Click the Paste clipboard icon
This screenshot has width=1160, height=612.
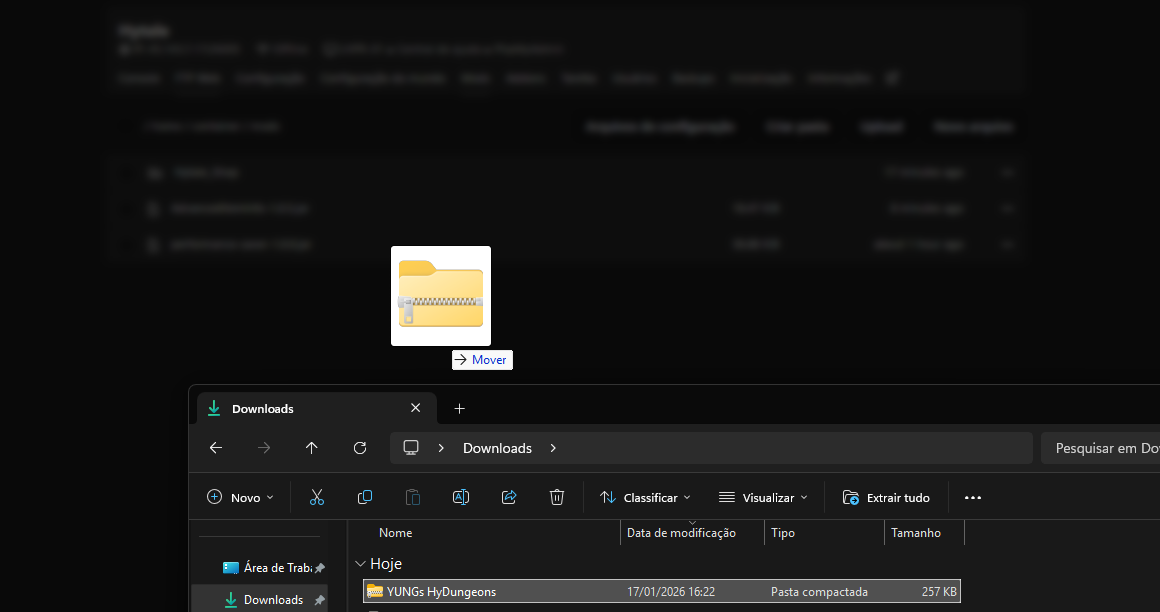(x=413, y=497)
